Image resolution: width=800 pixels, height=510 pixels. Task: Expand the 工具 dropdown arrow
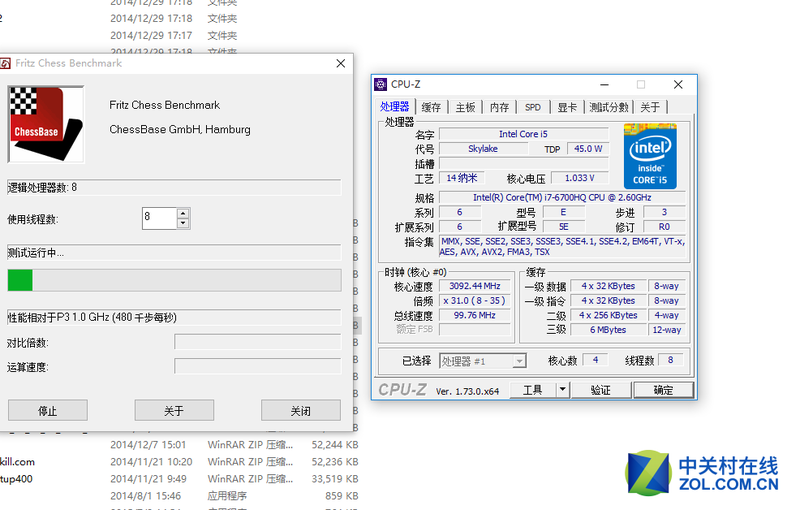[x=562, y=390]
